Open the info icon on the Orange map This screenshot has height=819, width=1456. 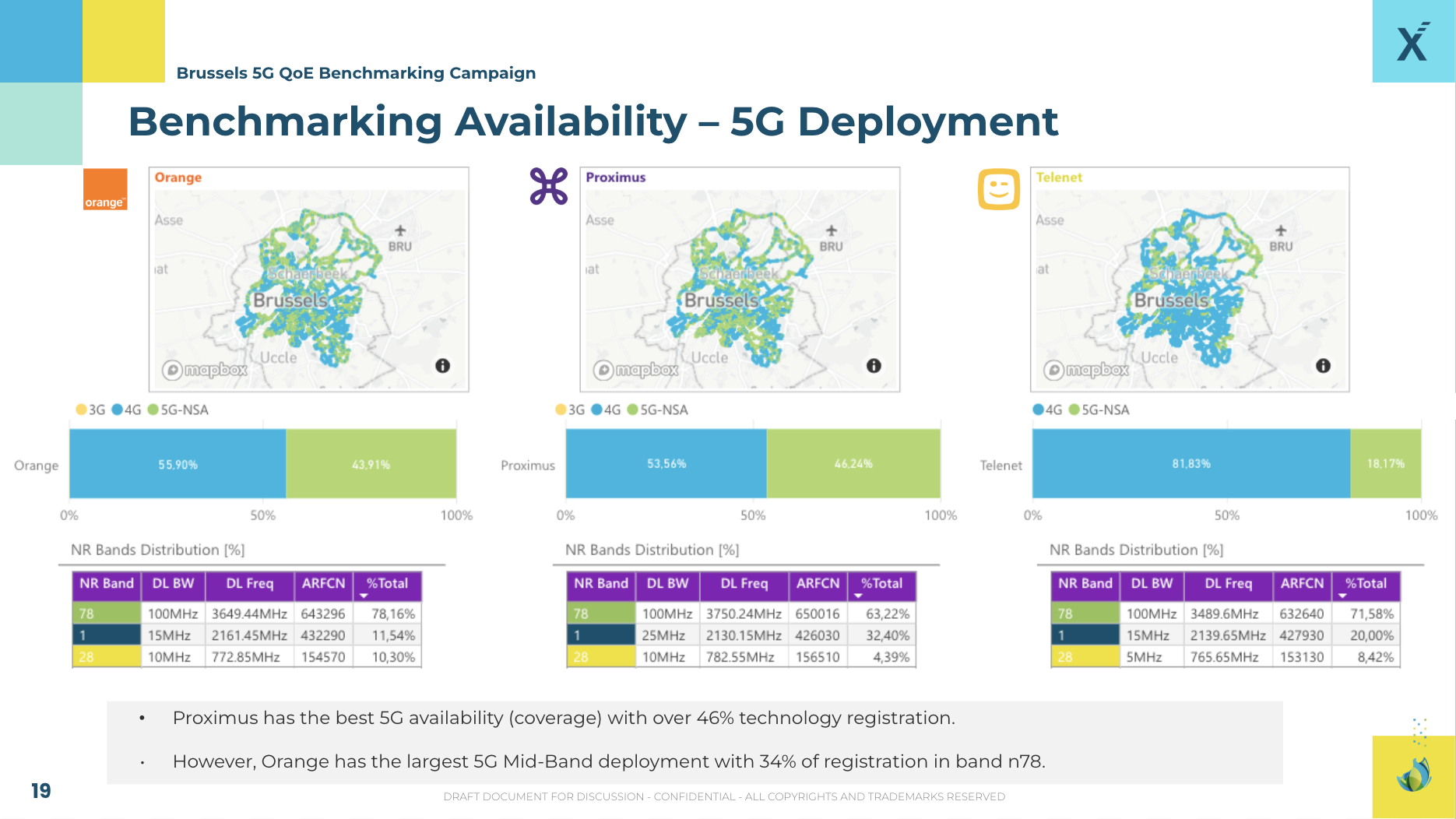(x=442, y=364)
